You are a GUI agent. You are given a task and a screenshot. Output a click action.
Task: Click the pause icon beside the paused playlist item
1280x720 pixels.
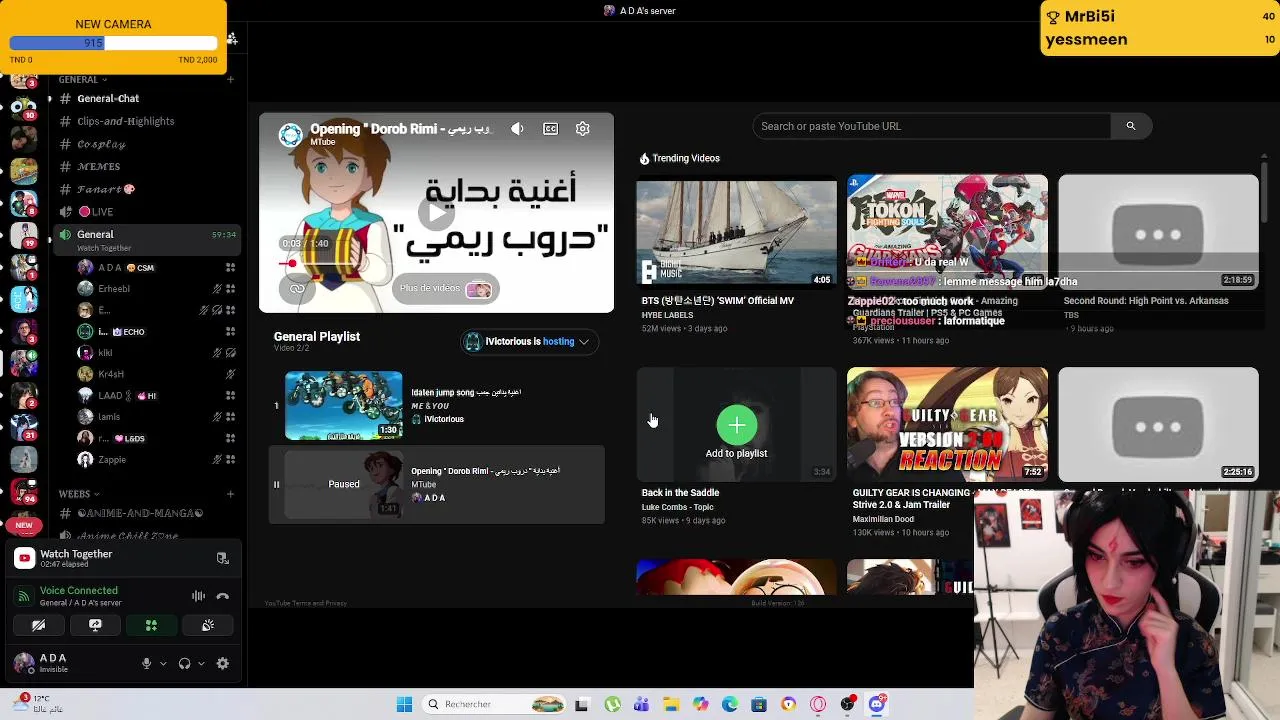(x=277, y=485)
